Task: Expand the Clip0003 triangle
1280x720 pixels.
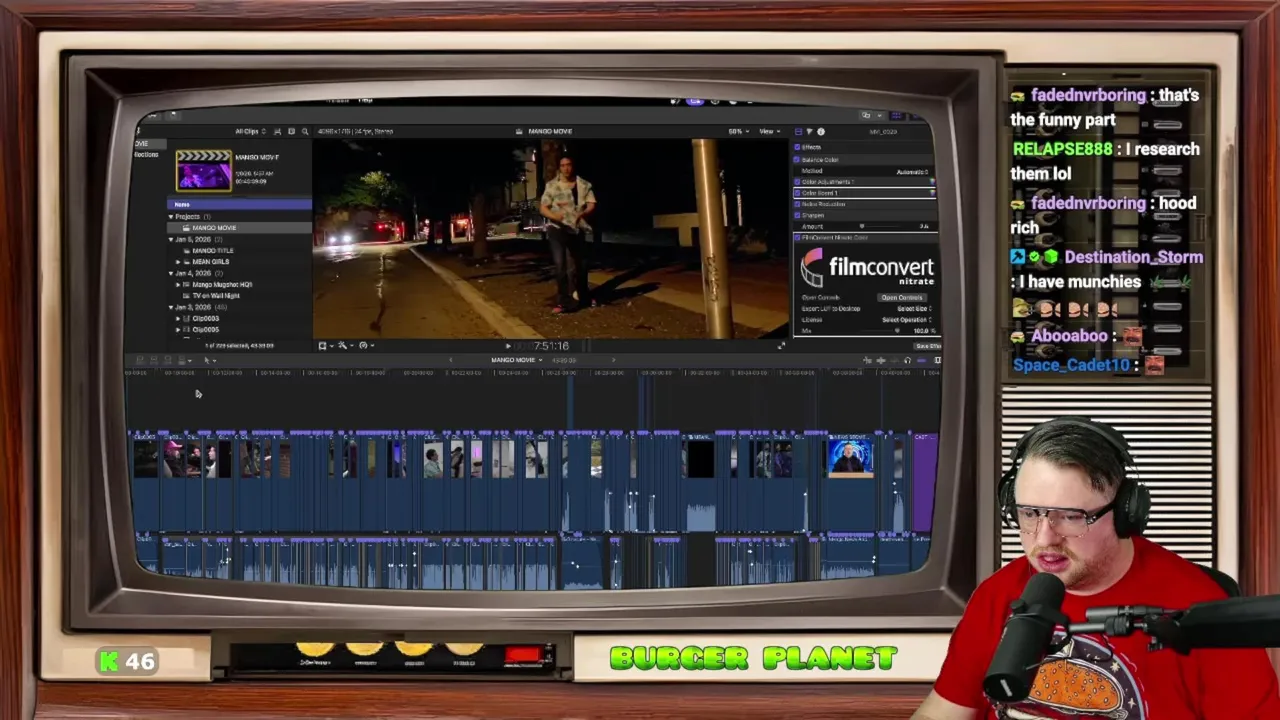Action: tap(178, 318)
